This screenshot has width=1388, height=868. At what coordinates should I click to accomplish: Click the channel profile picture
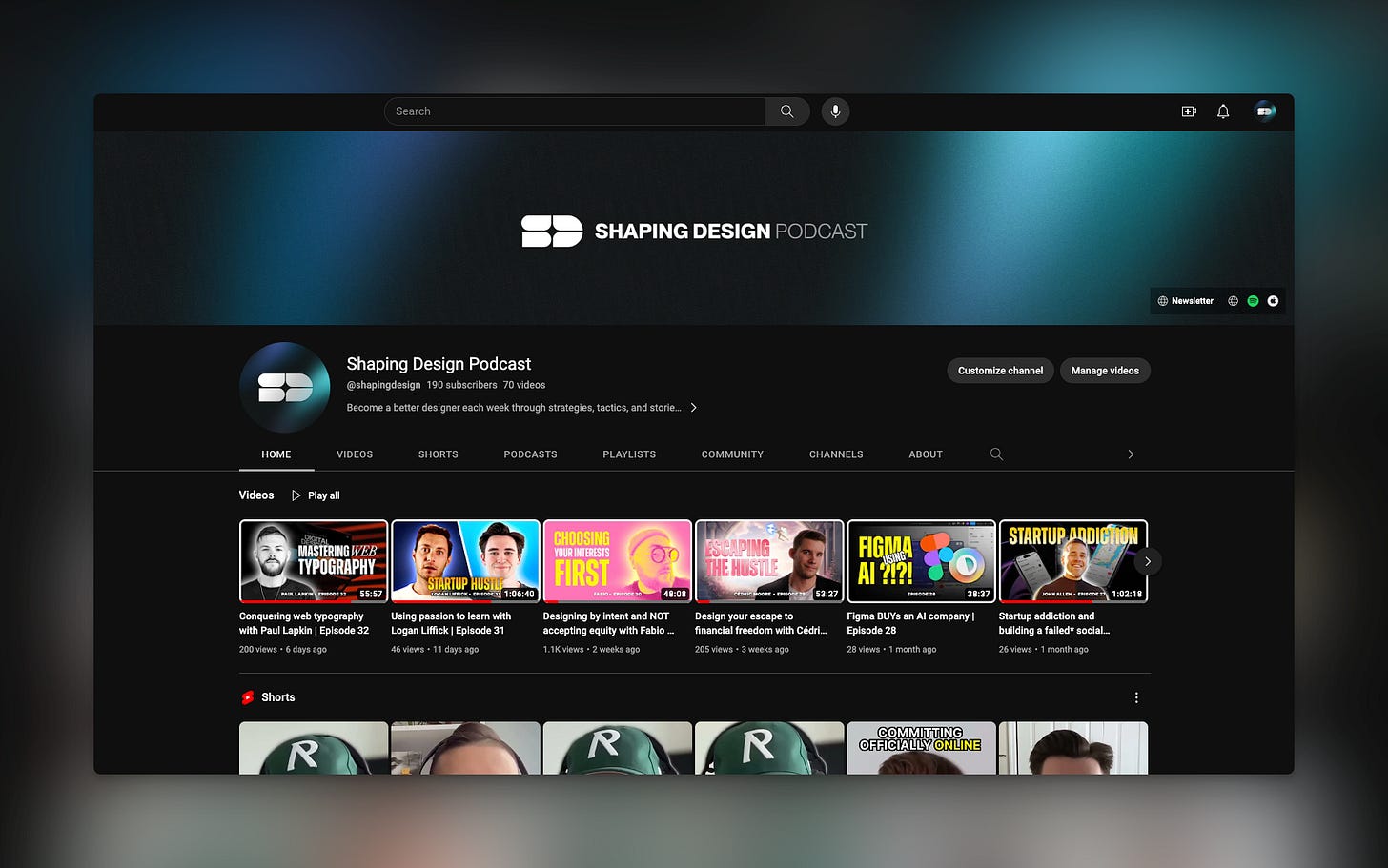pos(285,388)
